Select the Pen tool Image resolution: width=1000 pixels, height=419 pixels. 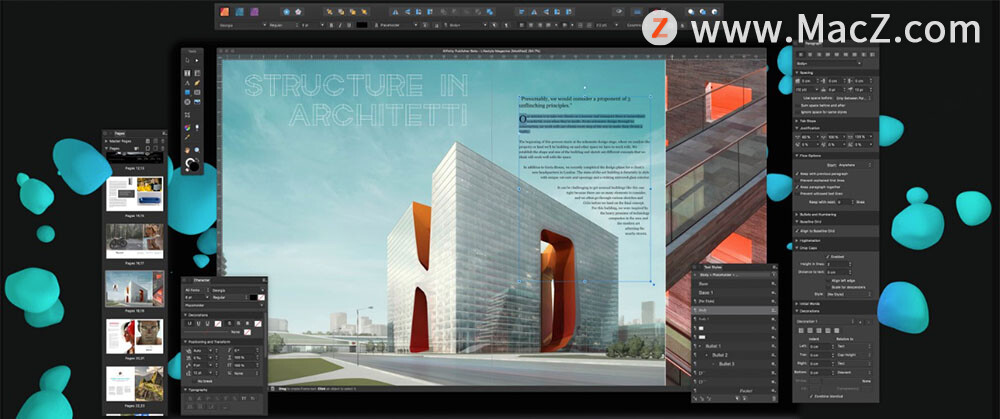[188, 83]
